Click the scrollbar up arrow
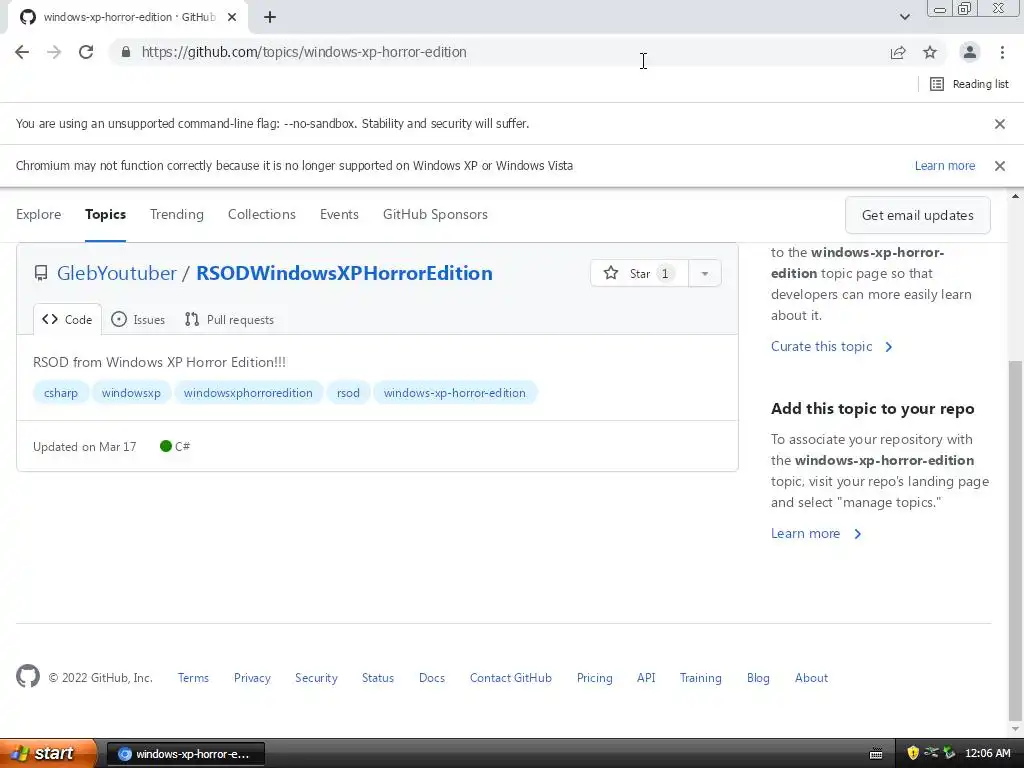Image resolution: width=1024 pixels, height=768 pixels. click(1016, 196)
